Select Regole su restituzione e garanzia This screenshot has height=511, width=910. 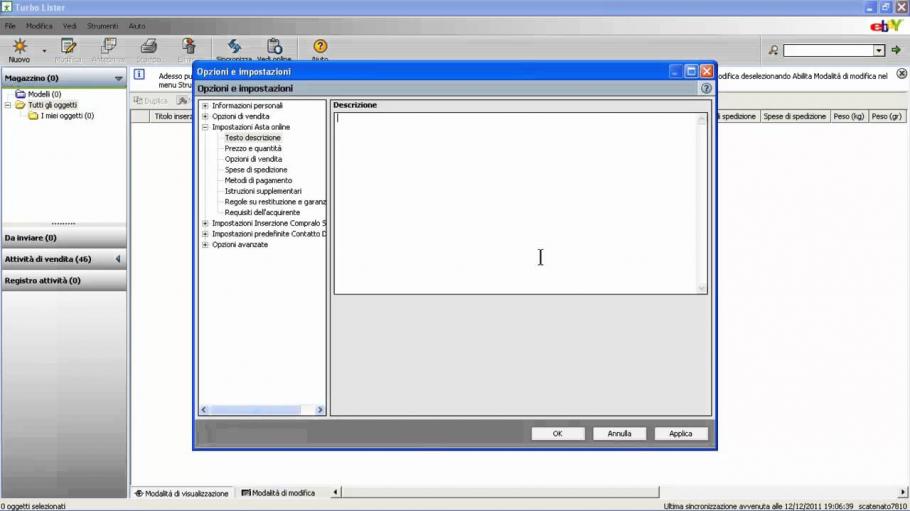click(275, 202)
